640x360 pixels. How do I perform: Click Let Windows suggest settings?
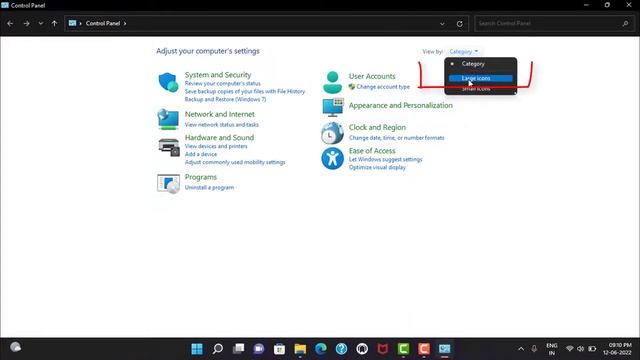click(x=385, y=160)
